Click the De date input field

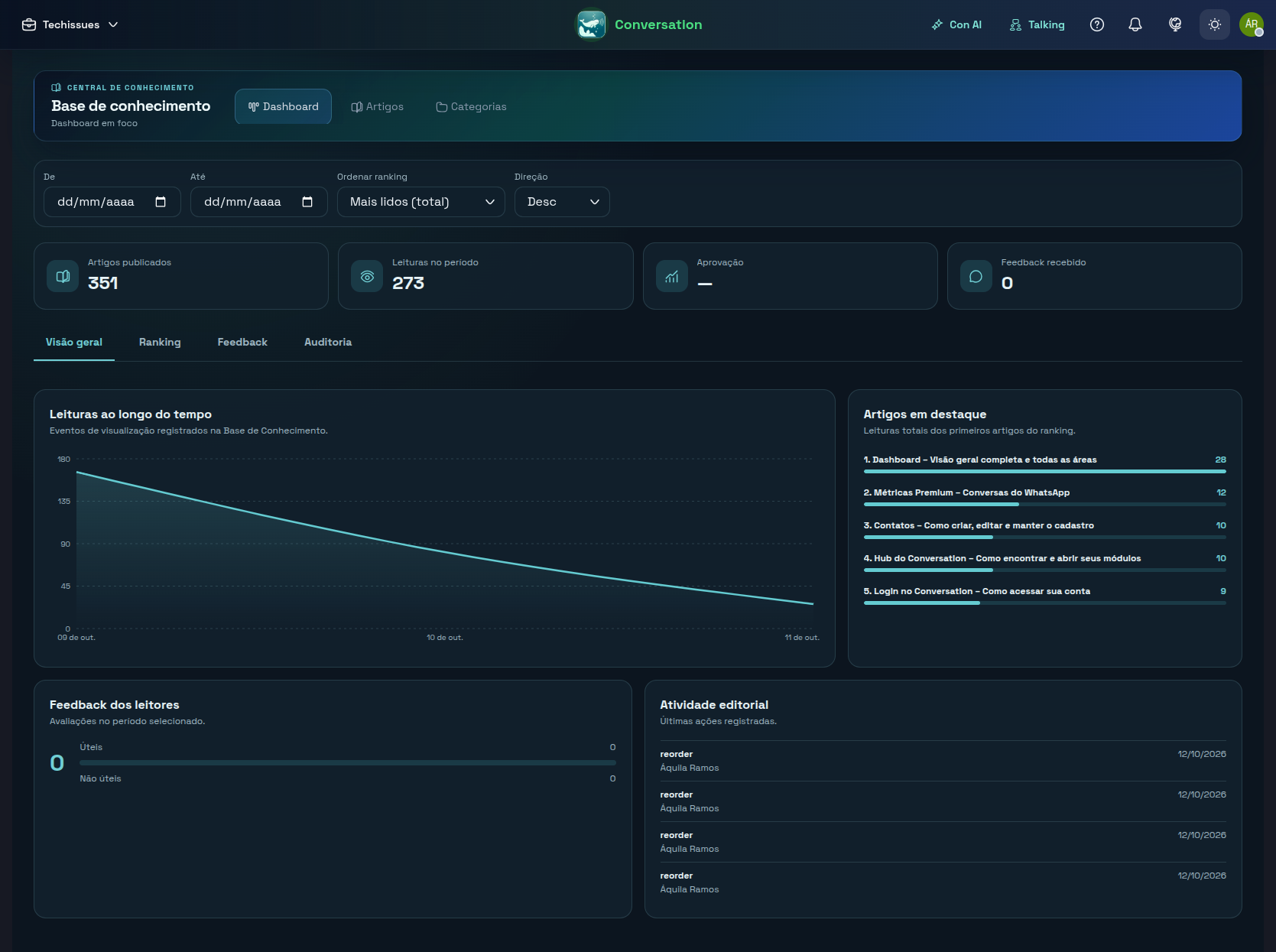112,202
